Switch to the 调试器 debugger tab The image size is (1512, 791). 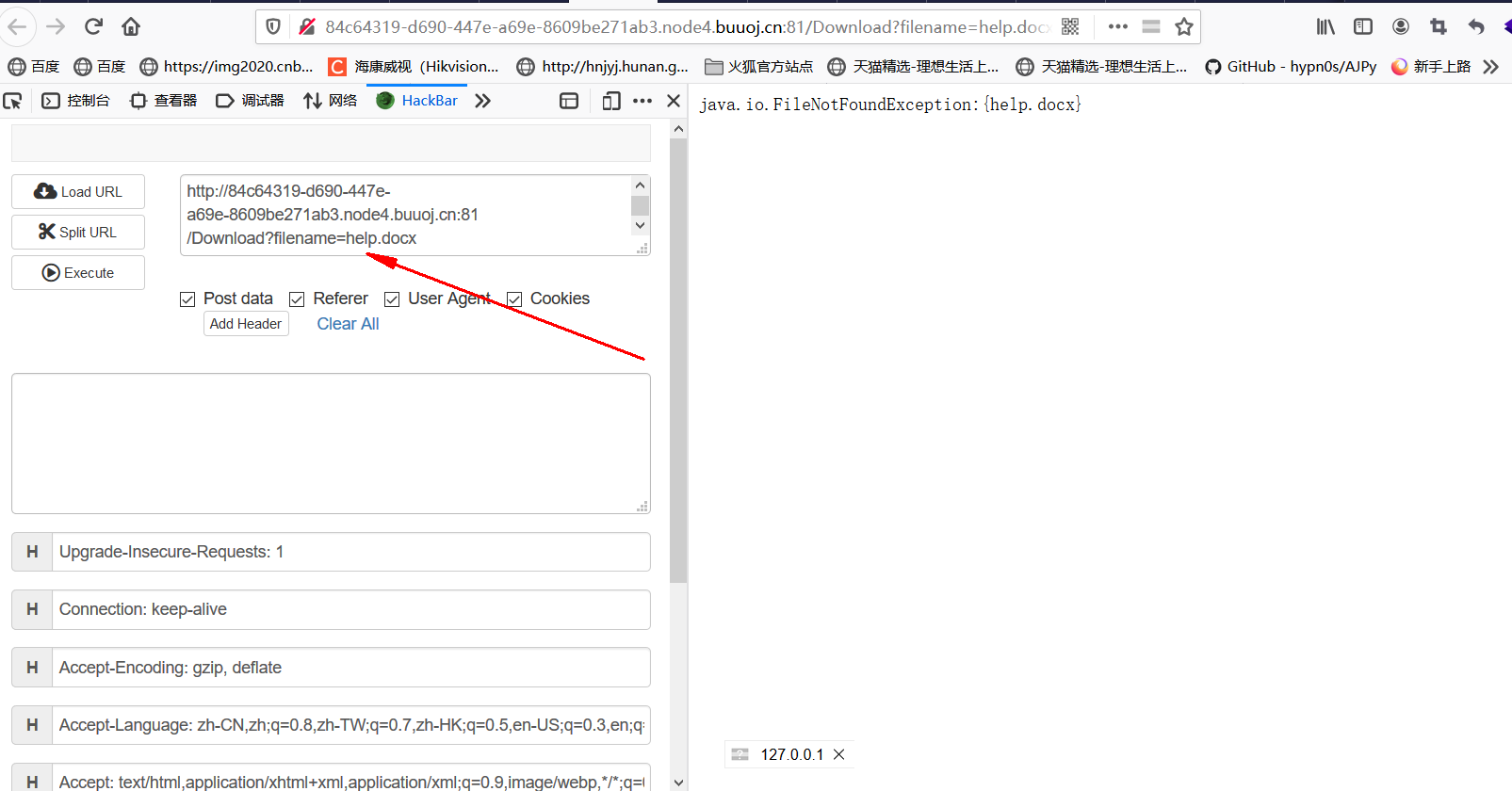click(250, 101)
